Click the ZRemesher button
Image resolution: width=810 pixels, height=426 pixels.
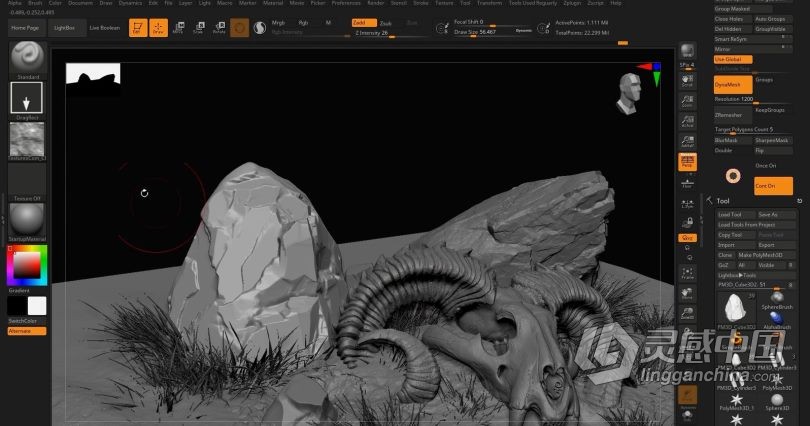pyautogui.click(x=733, y=115)
